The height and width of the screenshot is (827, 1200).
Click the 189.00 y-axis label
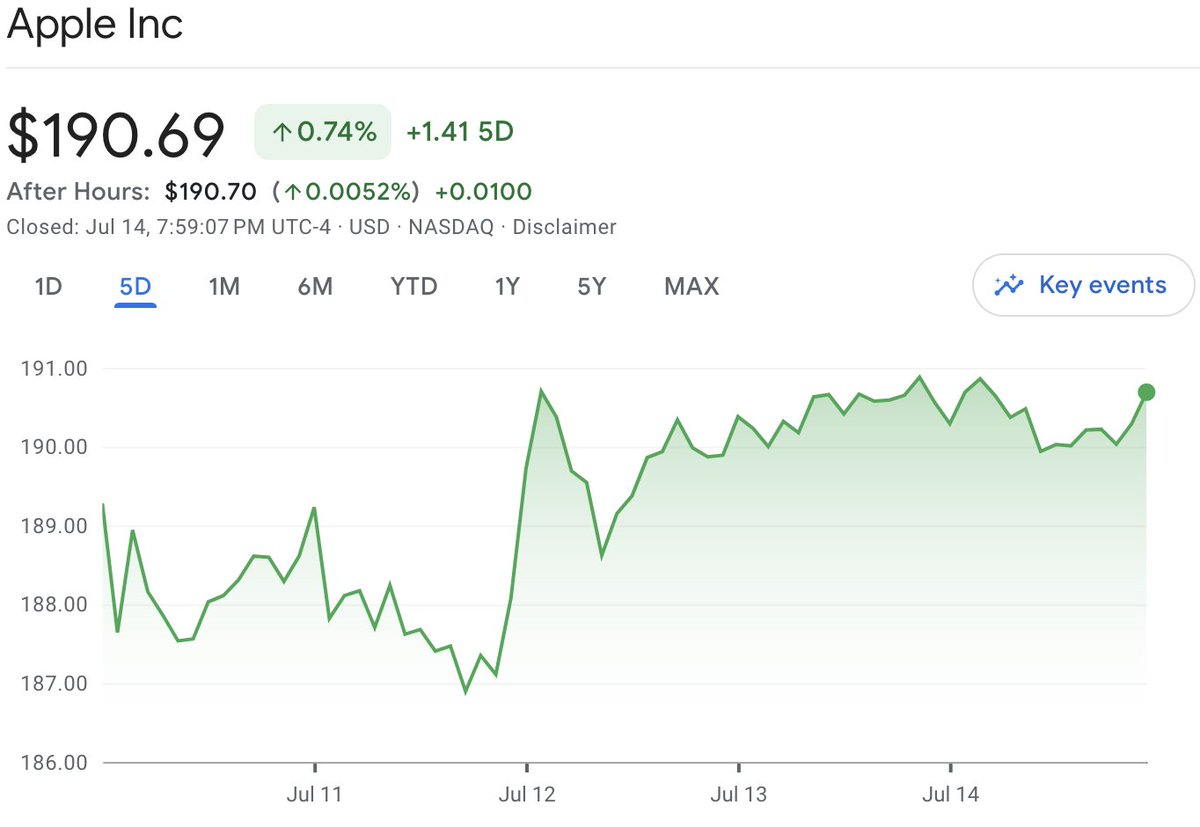[53, 526]
